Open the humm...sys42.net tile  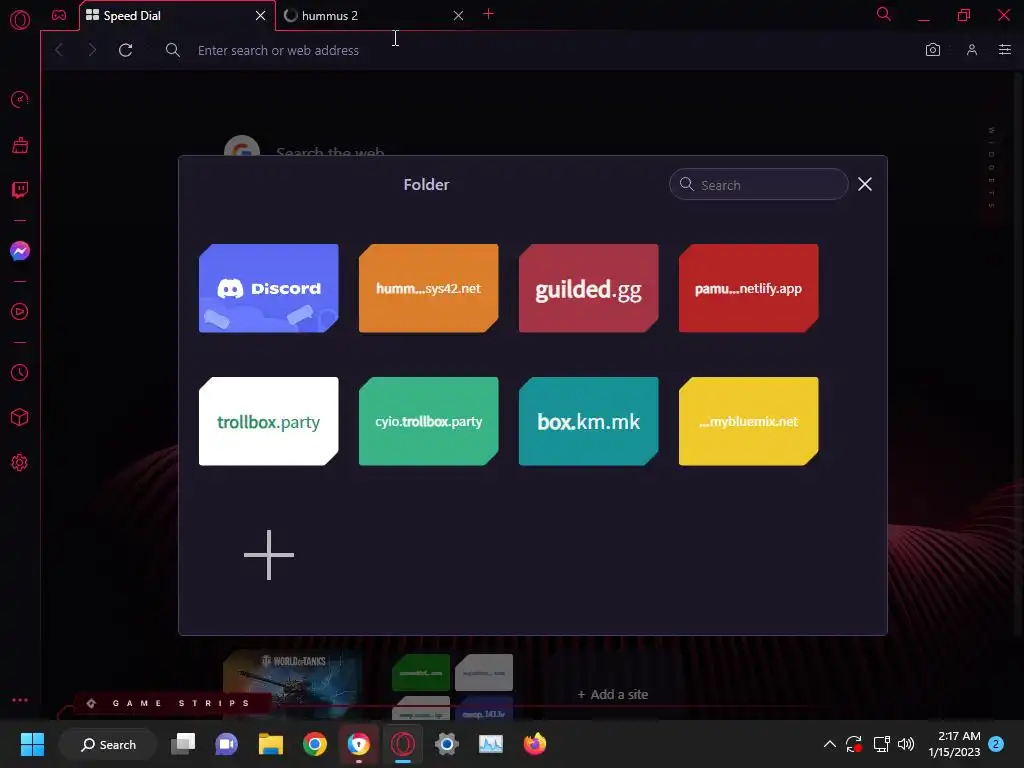click(428, 288)
